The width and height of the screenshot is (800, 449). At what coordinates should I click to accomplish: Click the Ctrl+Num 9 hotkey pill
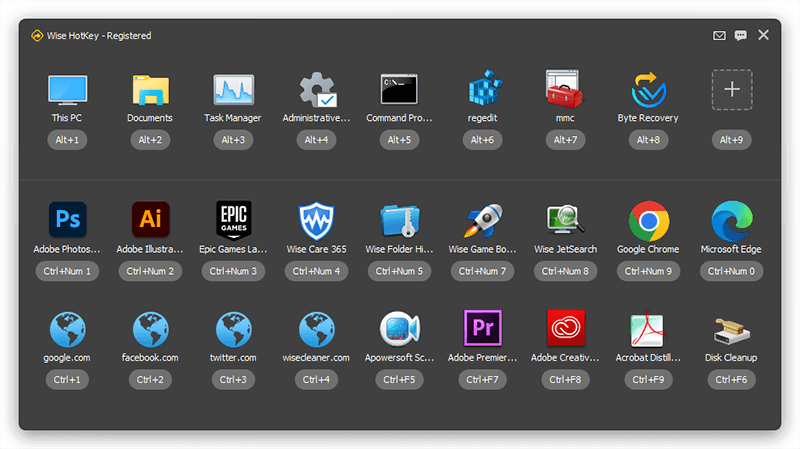click(648, 271)
